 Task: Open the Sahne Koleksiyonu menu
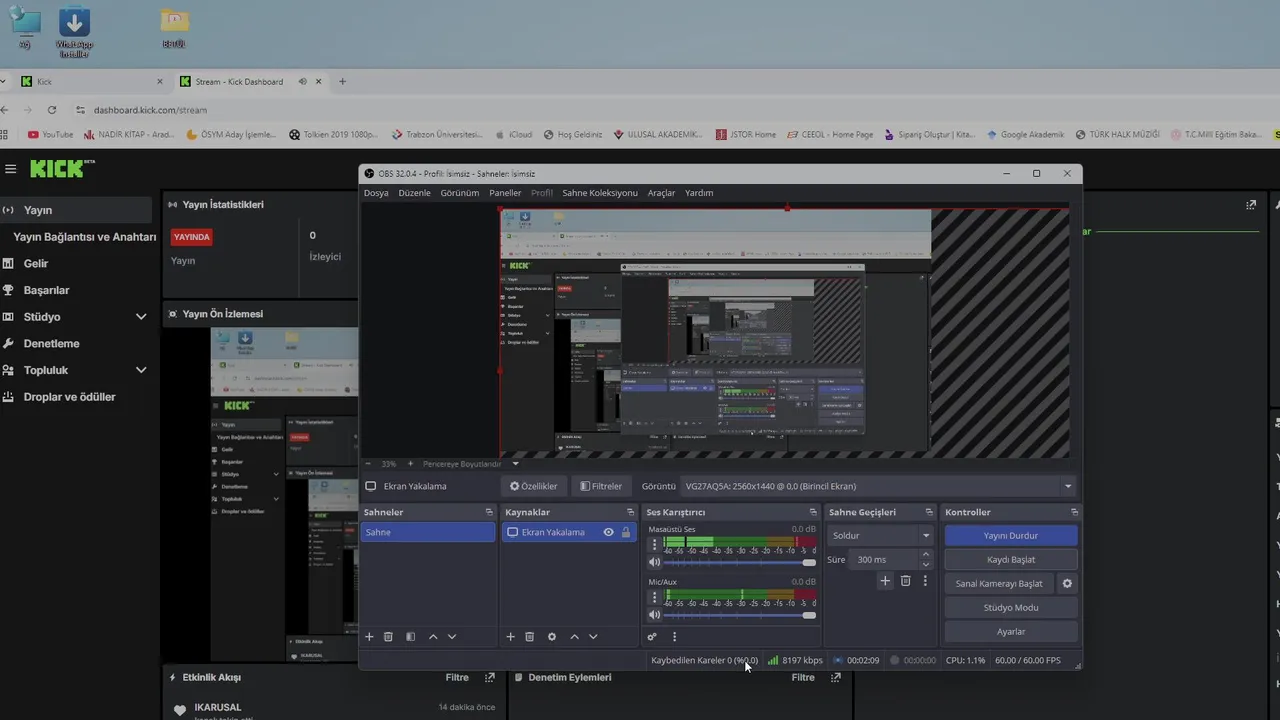600,193
